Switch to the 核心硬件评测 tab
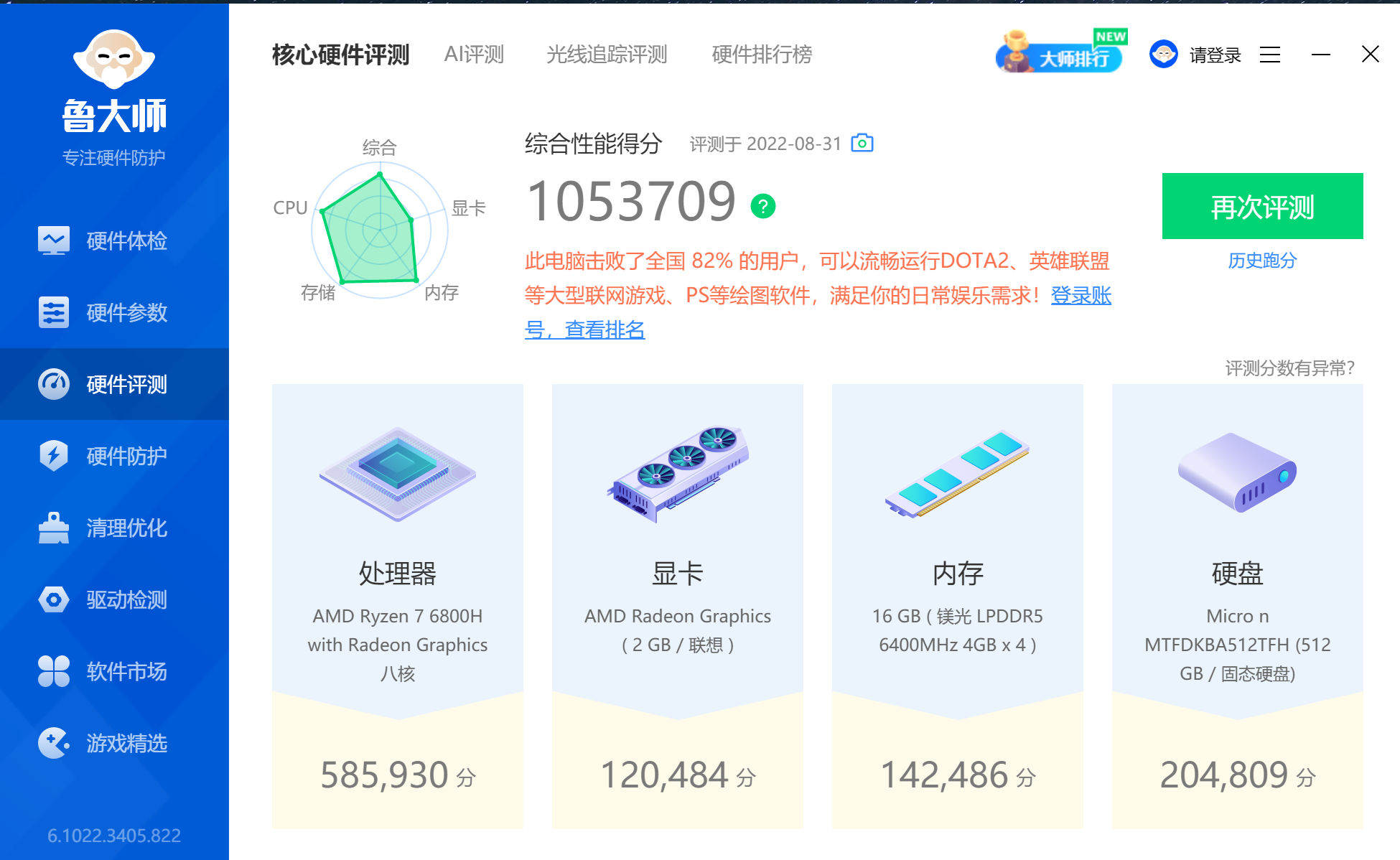Screen dimensions: 1400x860 click(x=340, y=55)
